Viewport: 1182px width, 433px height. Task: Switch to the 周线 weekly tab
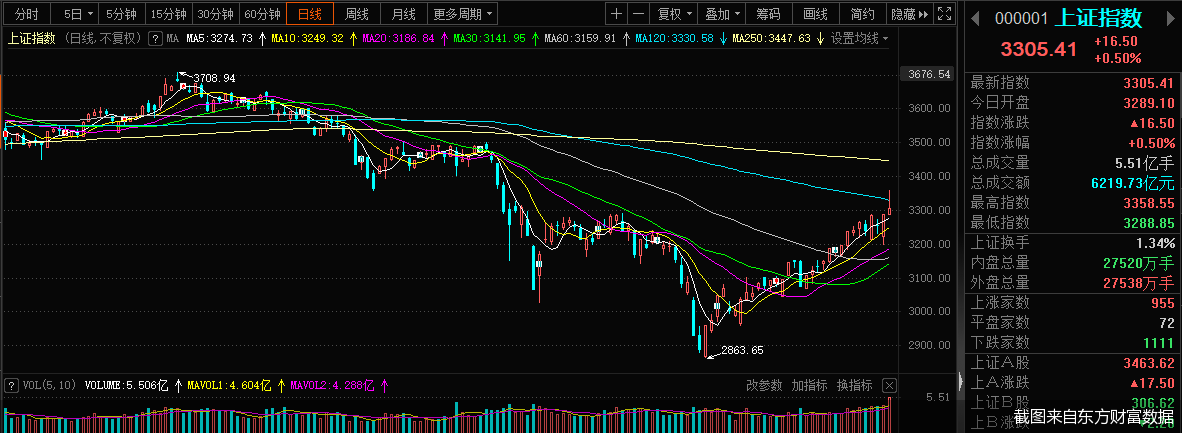pyautogui.click(x=357, y=14)
